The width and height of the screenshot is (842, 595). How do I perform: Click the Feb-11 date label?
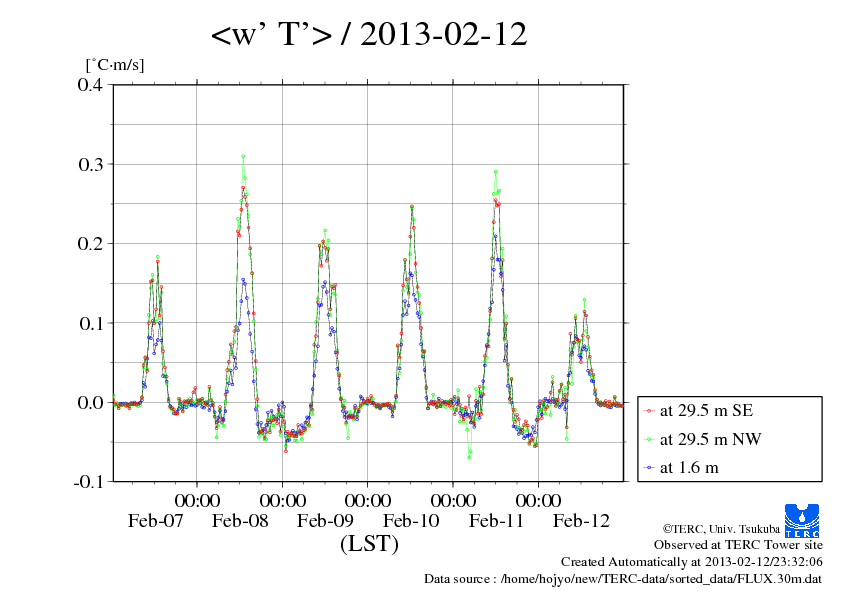coord(496,520)
